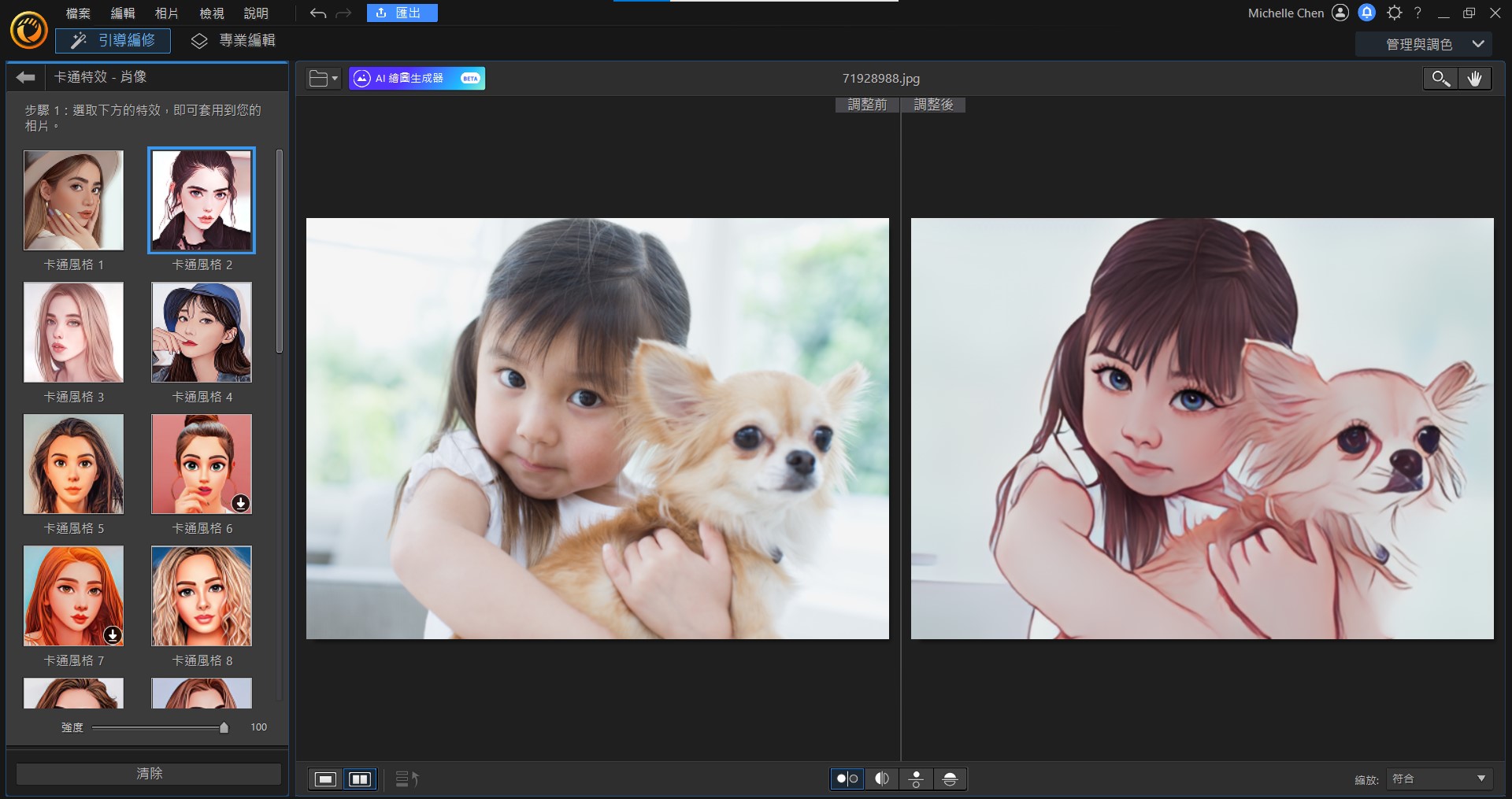
Task: Open the 檢視 menu
Action: pos(212,13)
